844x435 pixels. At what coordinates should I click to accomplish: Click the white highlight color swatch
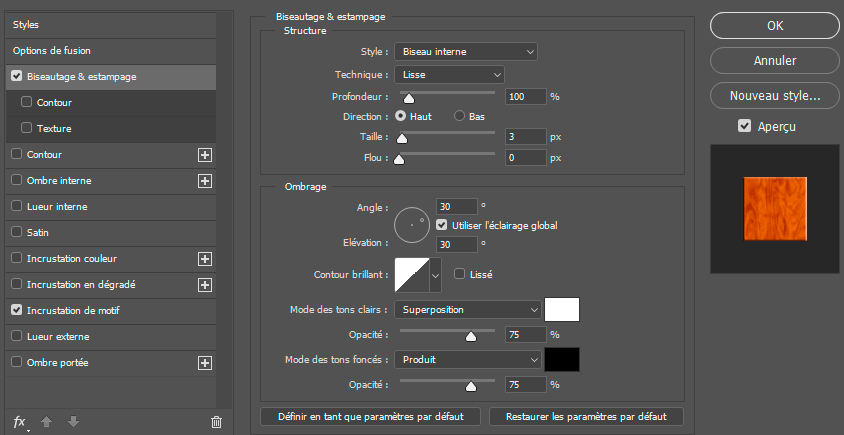562,310
